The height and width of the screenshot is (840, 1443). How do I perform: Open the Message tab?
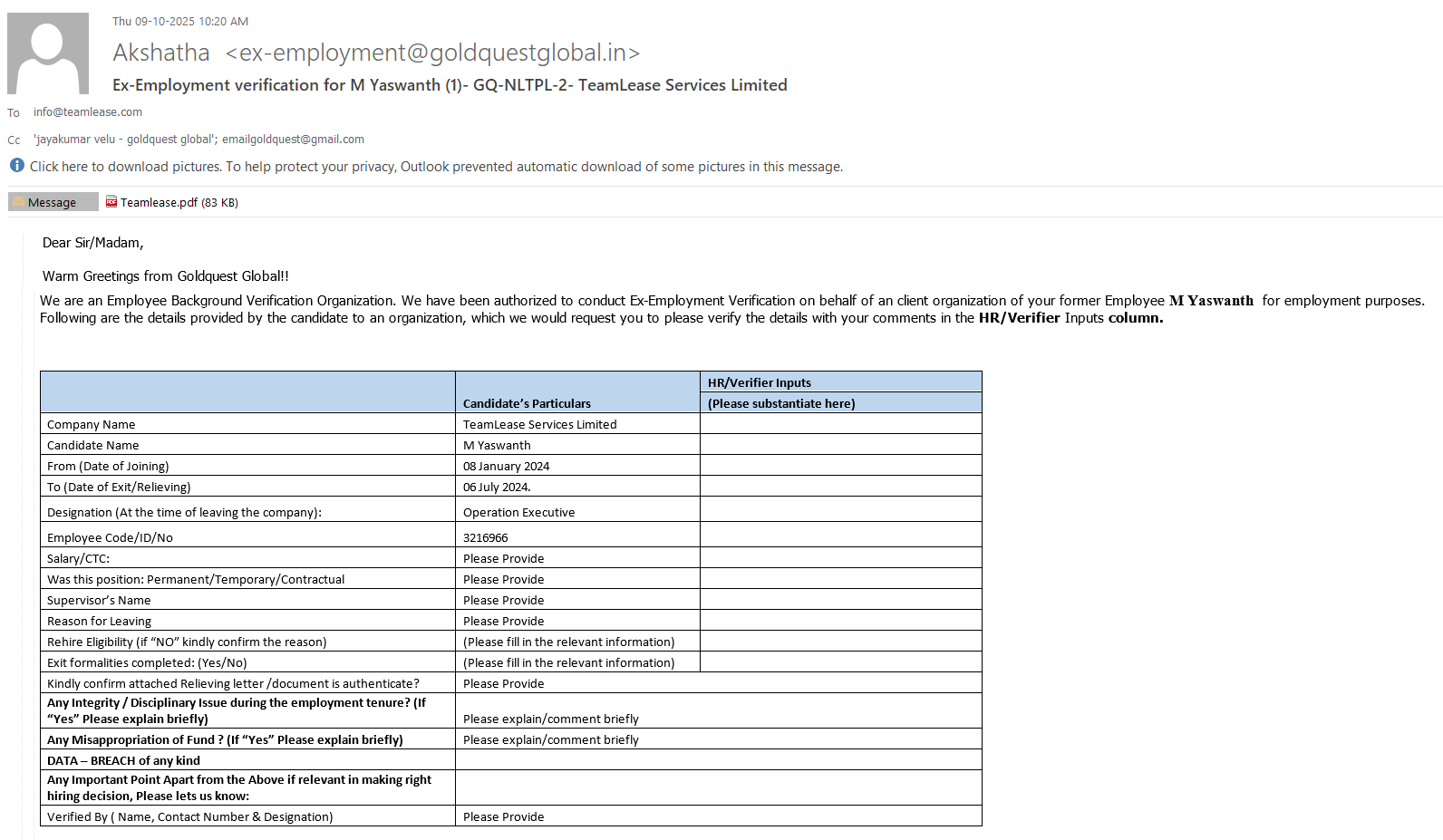click(x=53, y=202)
